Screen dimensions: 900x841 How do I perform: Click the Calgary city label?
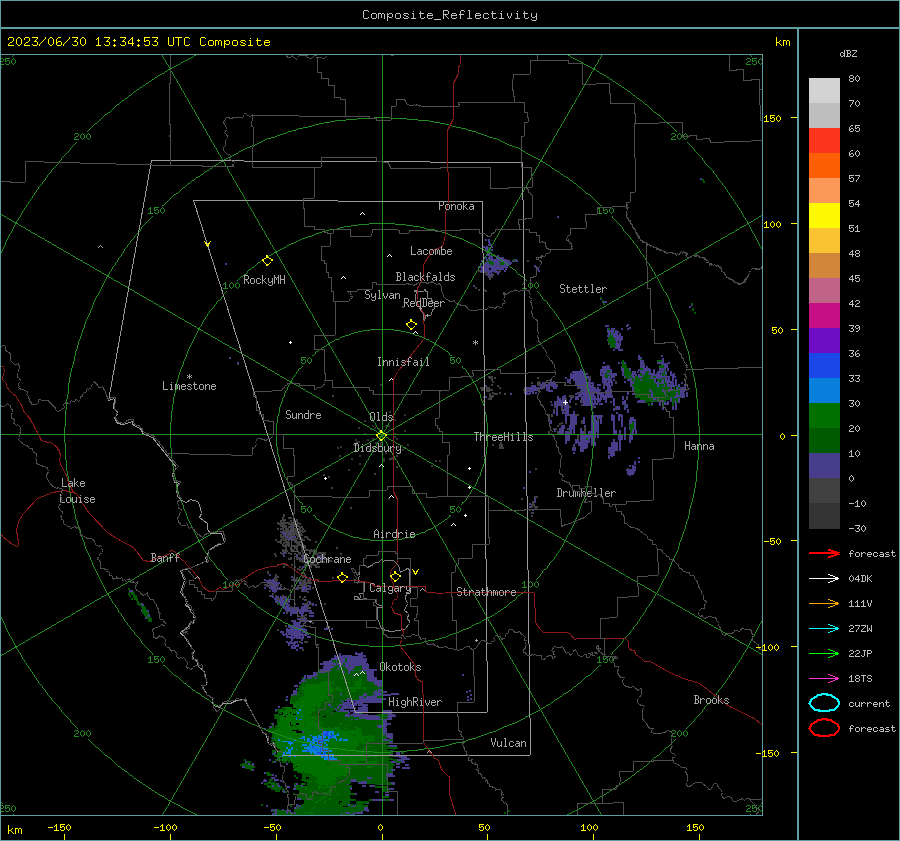pos(390,588)
